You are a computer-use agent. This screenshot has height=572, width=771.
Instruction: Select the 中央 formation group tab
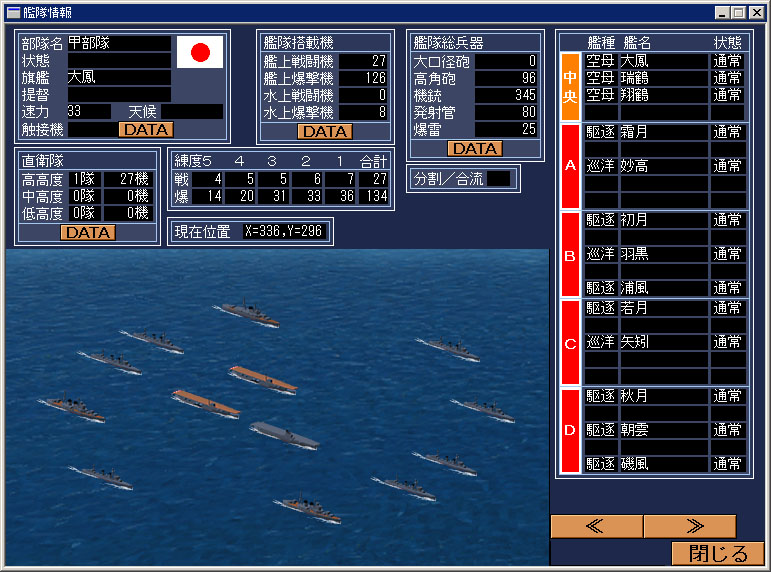pyautogui.click(x=570, y=87)
